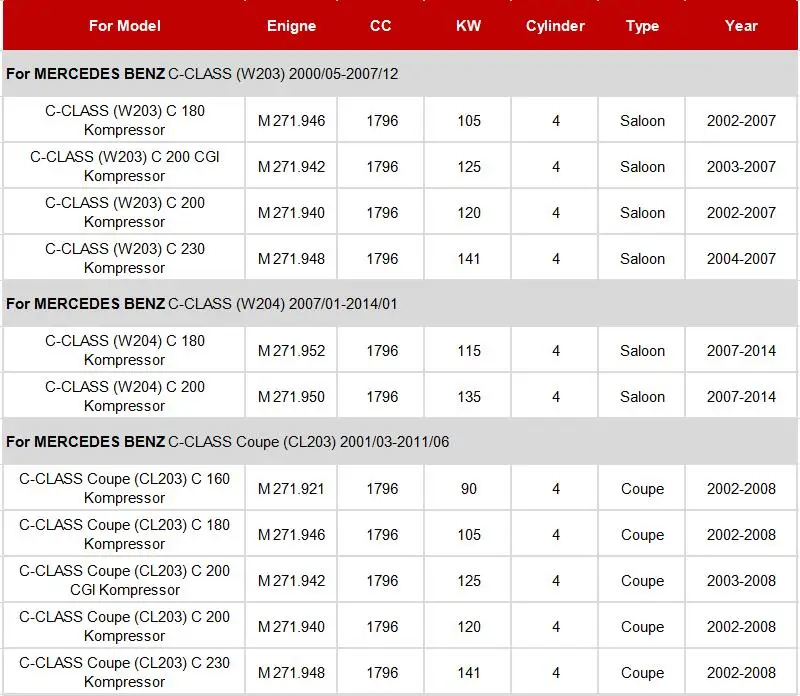
Task: Click 'C-CLASS Coupe (CL203) C 160 Kompressor' cell
Action: point(124,488)
